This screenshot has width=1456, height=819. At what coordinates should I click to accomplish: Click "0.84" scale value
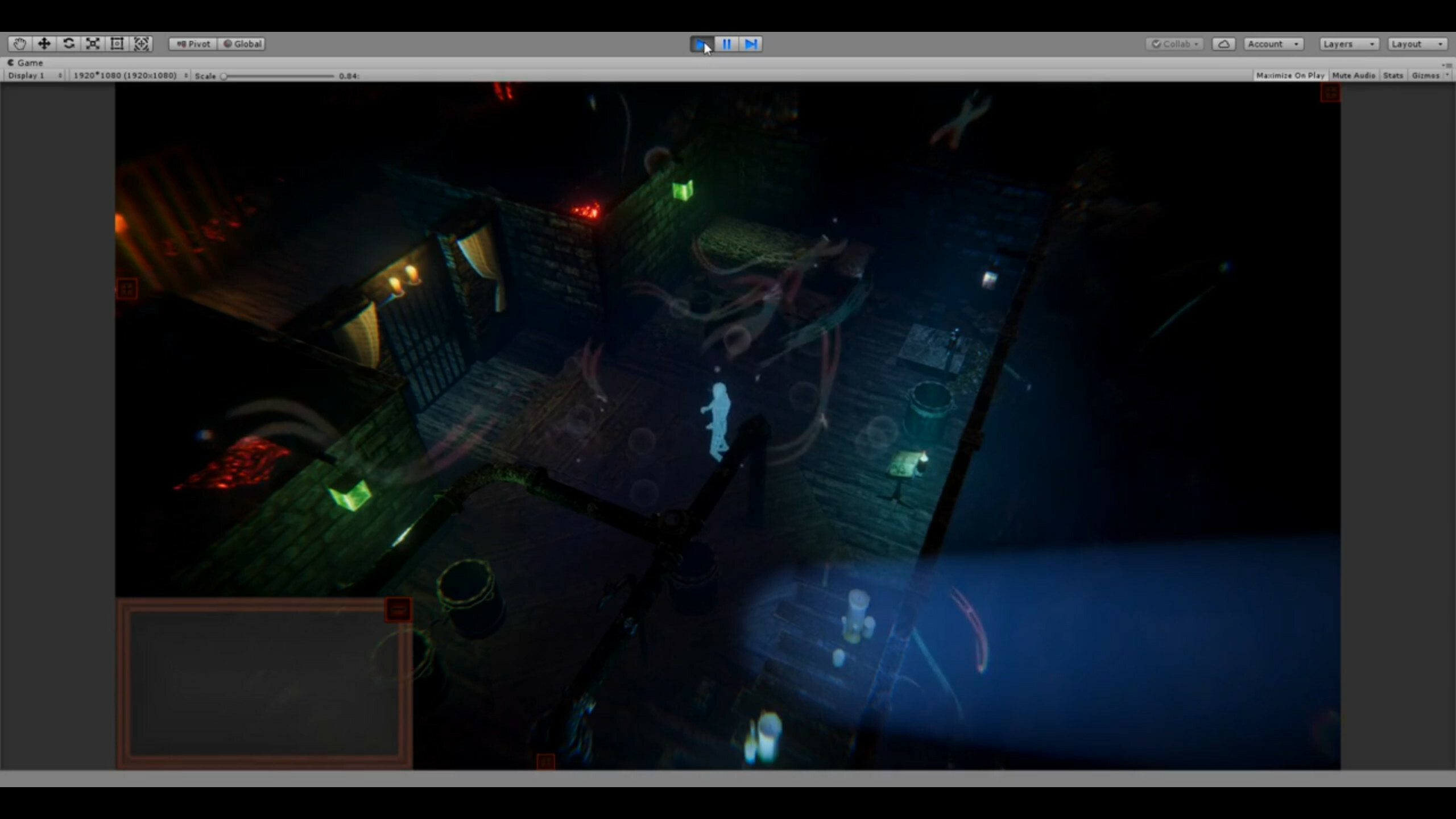[348, 76]
